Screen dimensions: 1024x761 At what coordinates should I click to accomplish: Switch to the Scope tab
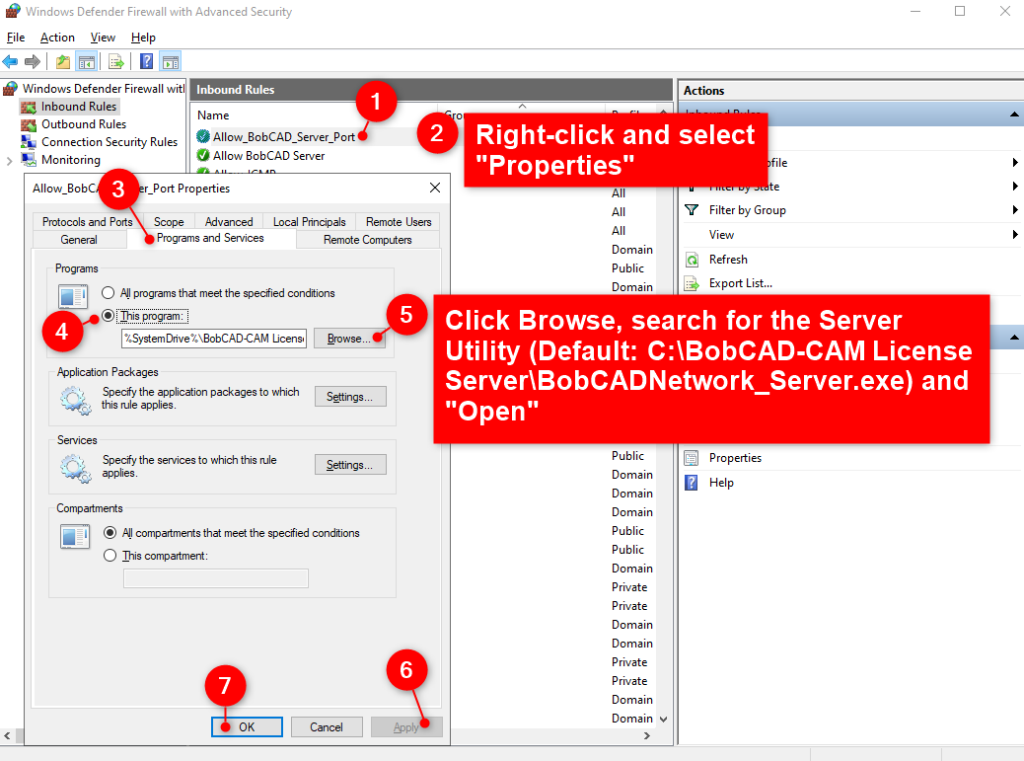click(x=169, y=221)
